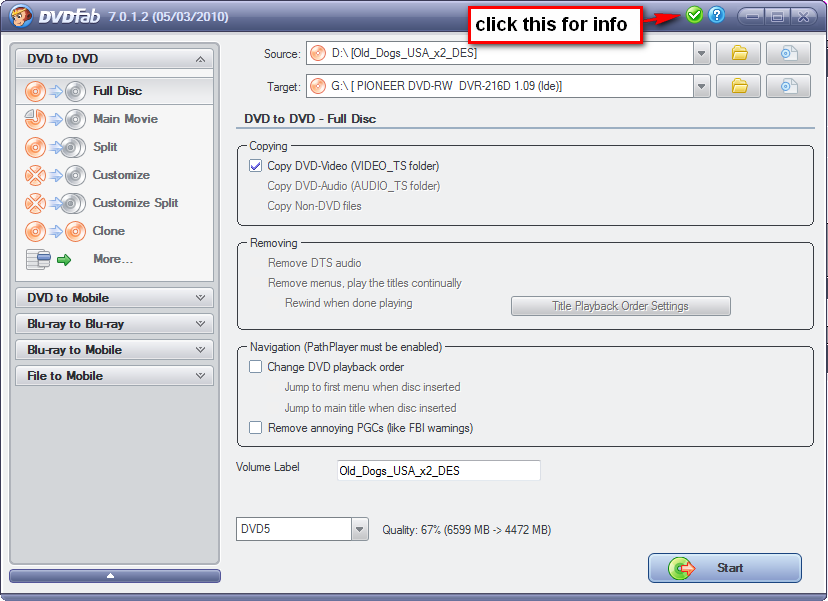Viewport: 828px width, 601px height.
Task: Open the Source drive dropdown
Action: coord(701,53)
